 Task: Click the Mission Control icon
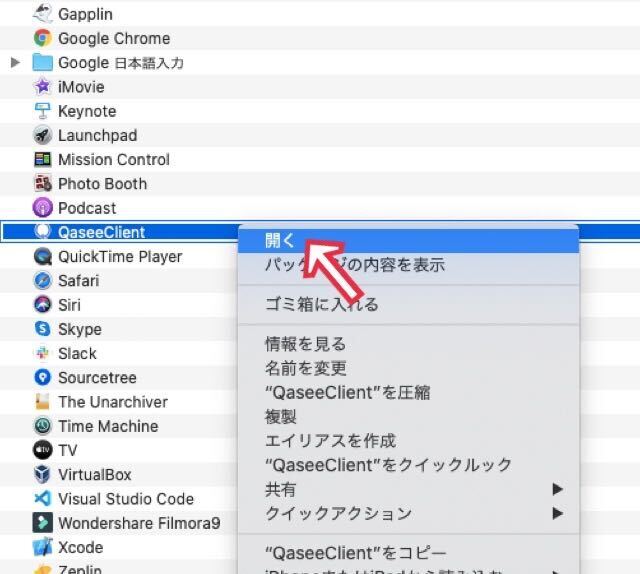(x=42, y=159)
